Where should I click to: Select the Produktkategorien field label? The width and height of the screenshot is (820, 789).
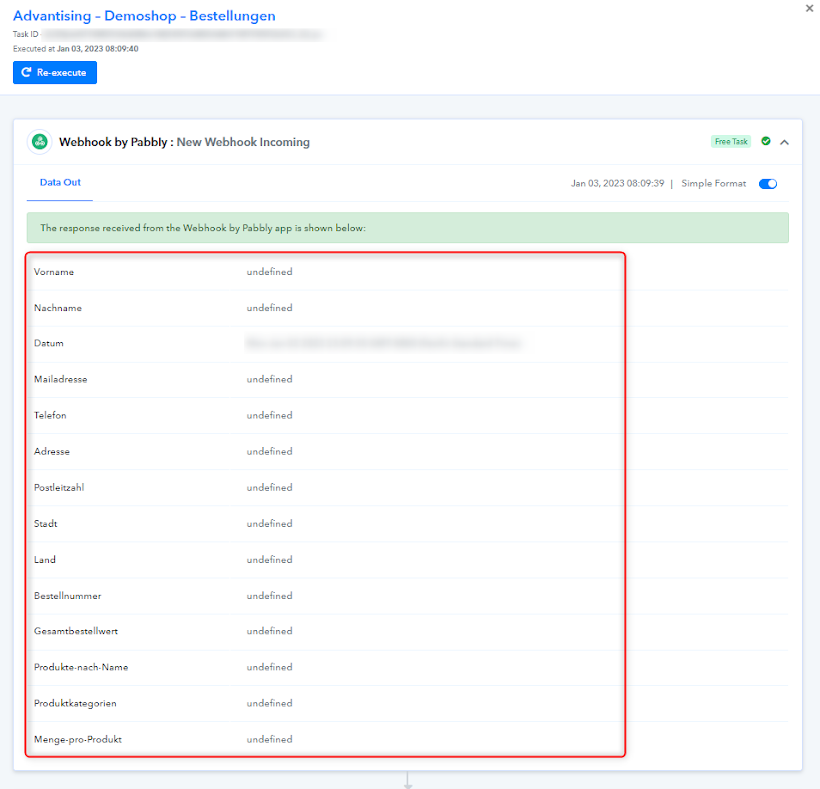tap(75, 703)
